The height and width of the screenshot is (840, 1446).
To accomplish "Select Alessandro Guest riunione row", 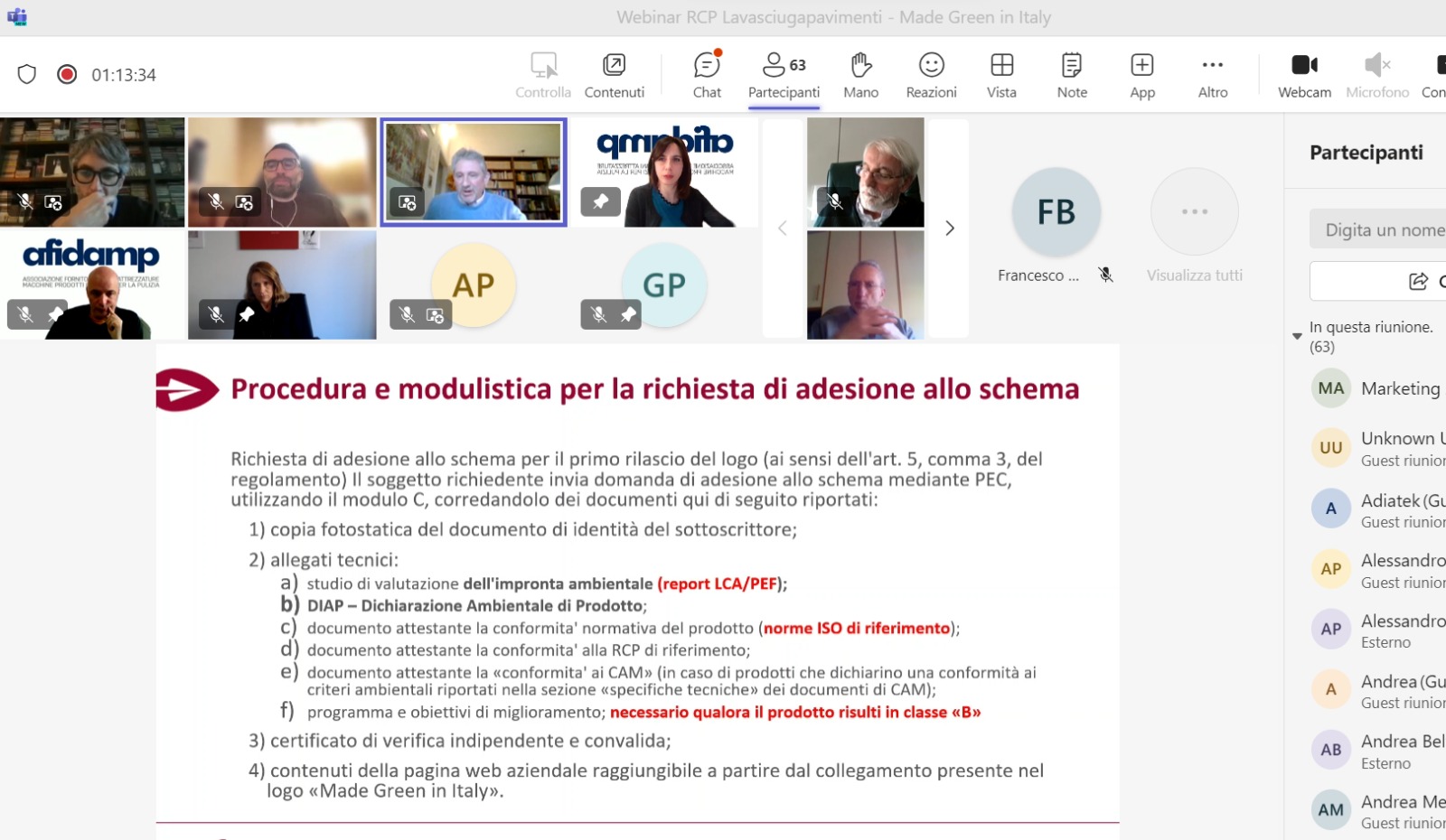I will click(x=1378, y=570).
